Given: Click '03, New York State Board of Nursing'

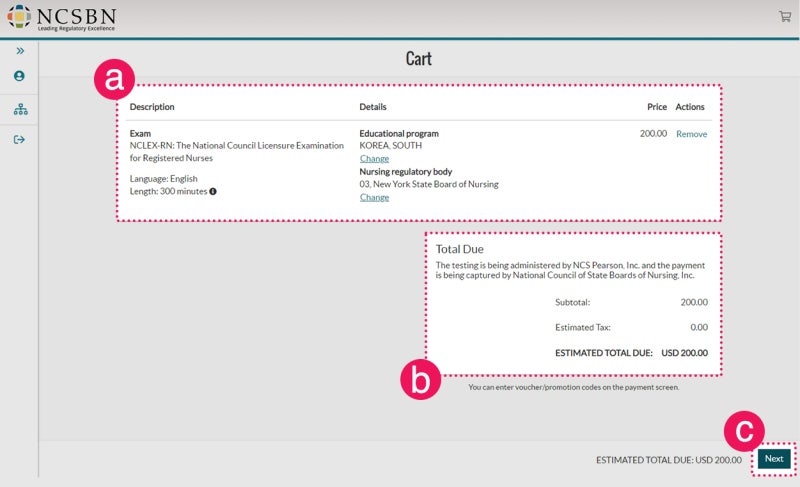Looking at the screenshot, I should click(x=429, y=184).
